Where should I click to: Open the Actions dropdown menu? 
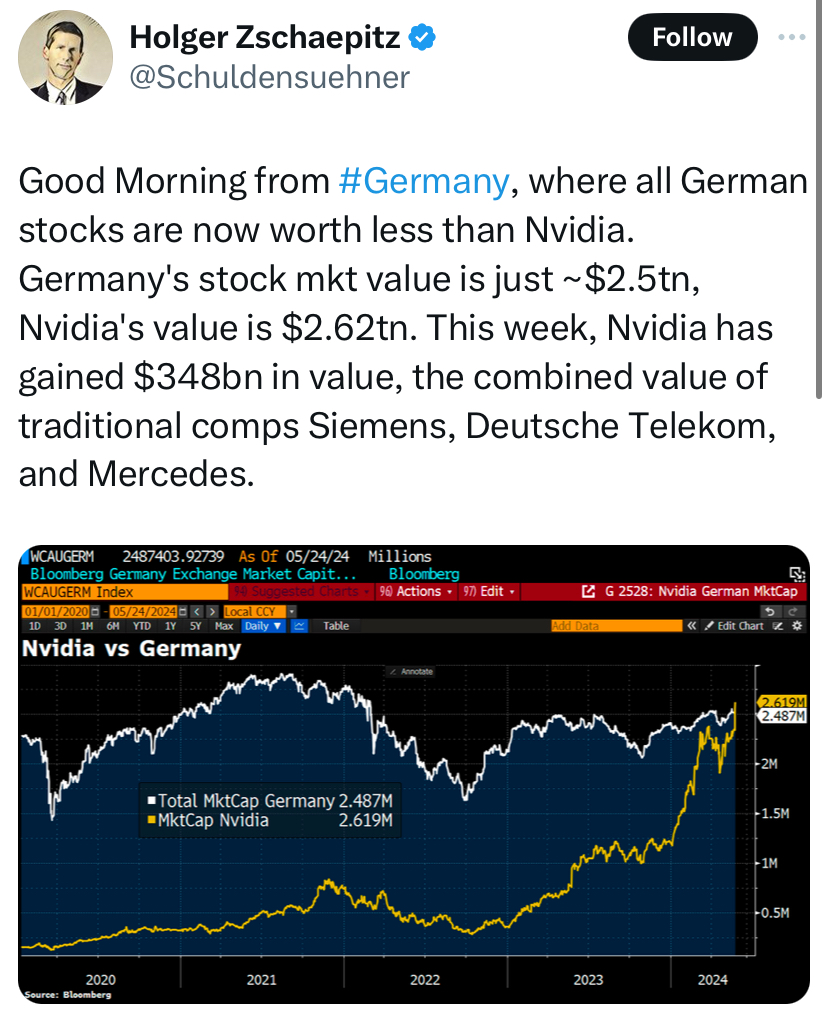[419, 592]
